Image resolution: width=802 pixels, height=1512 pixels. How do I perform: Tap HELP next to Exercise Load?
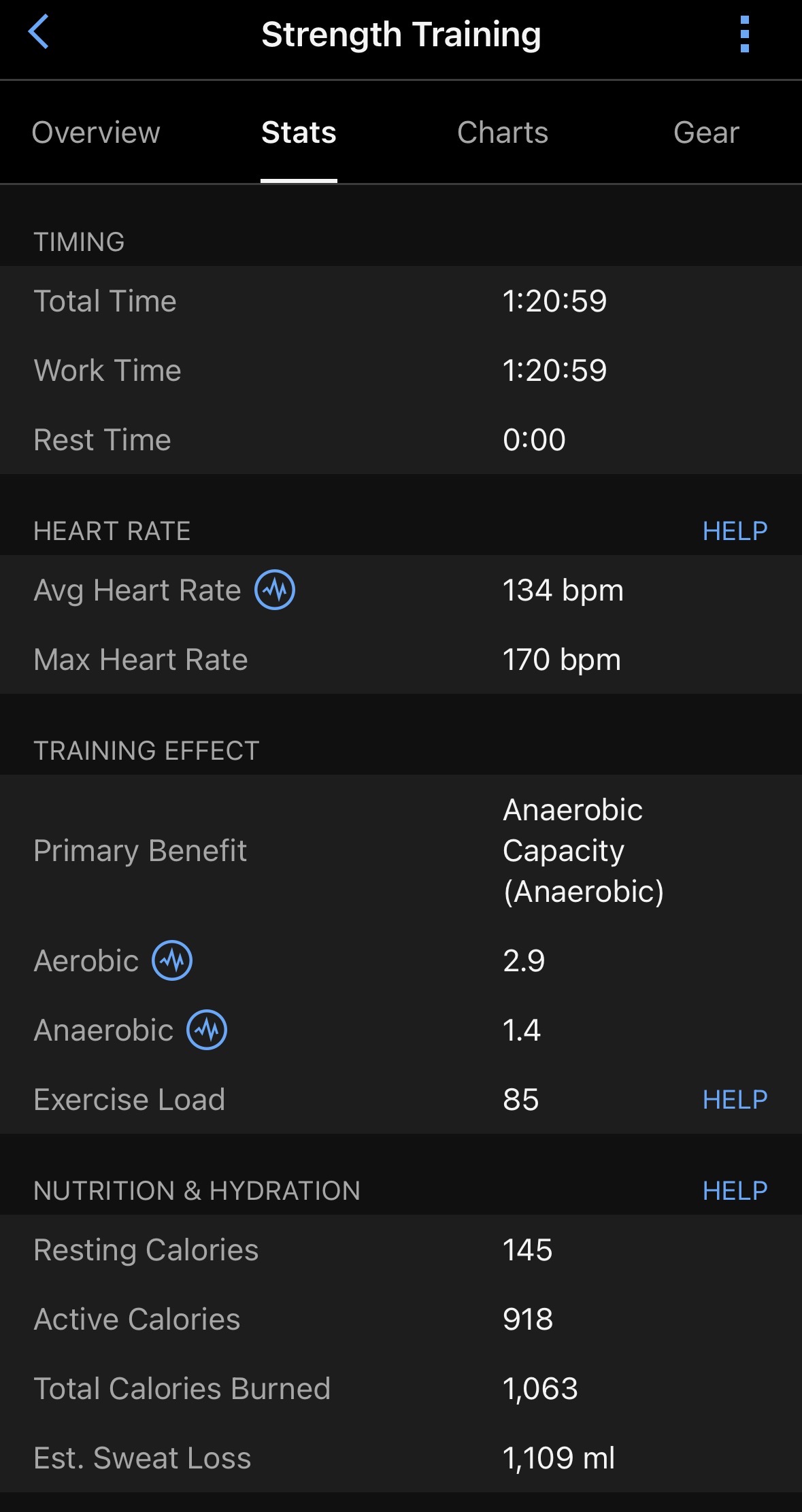[x=735, y=1100]
